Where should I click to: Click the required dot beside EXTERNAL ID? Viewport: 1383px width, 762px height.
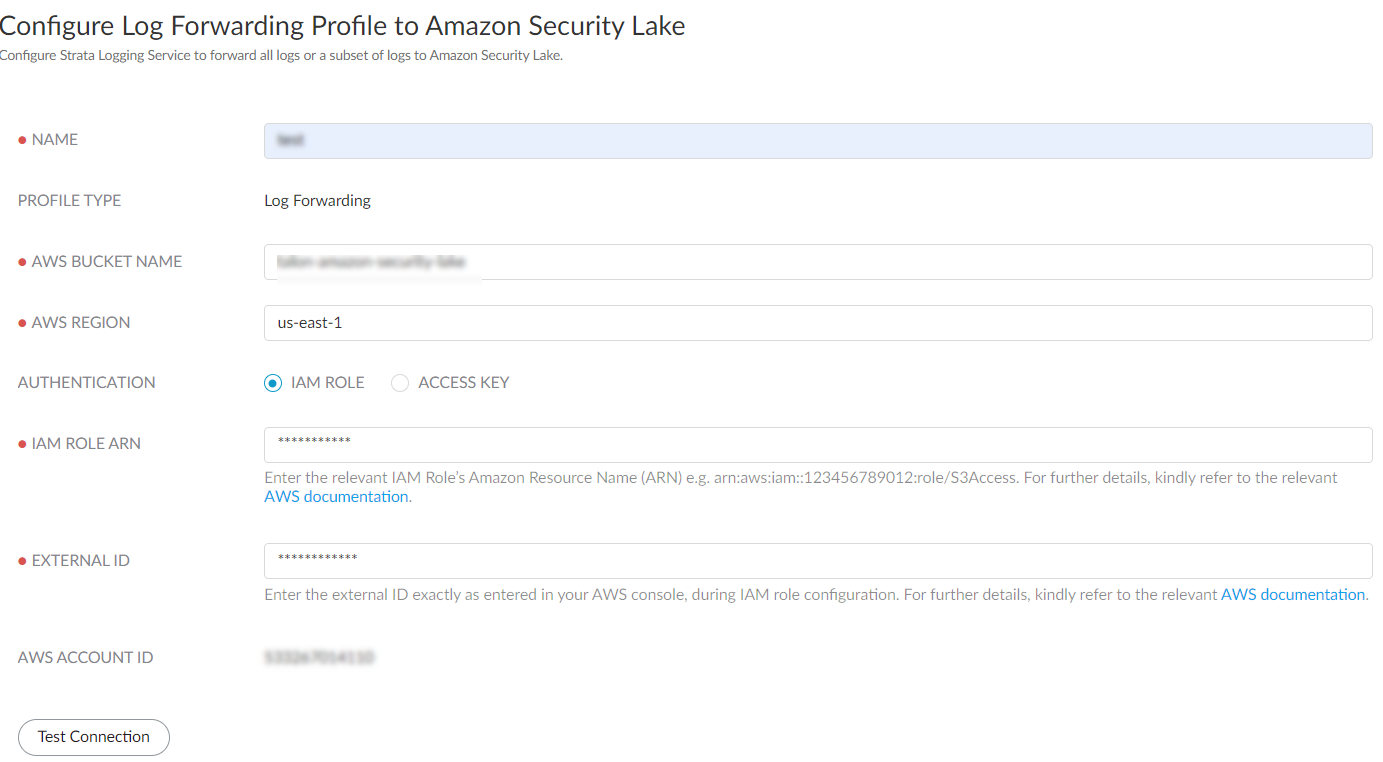(x=22, y=561)
